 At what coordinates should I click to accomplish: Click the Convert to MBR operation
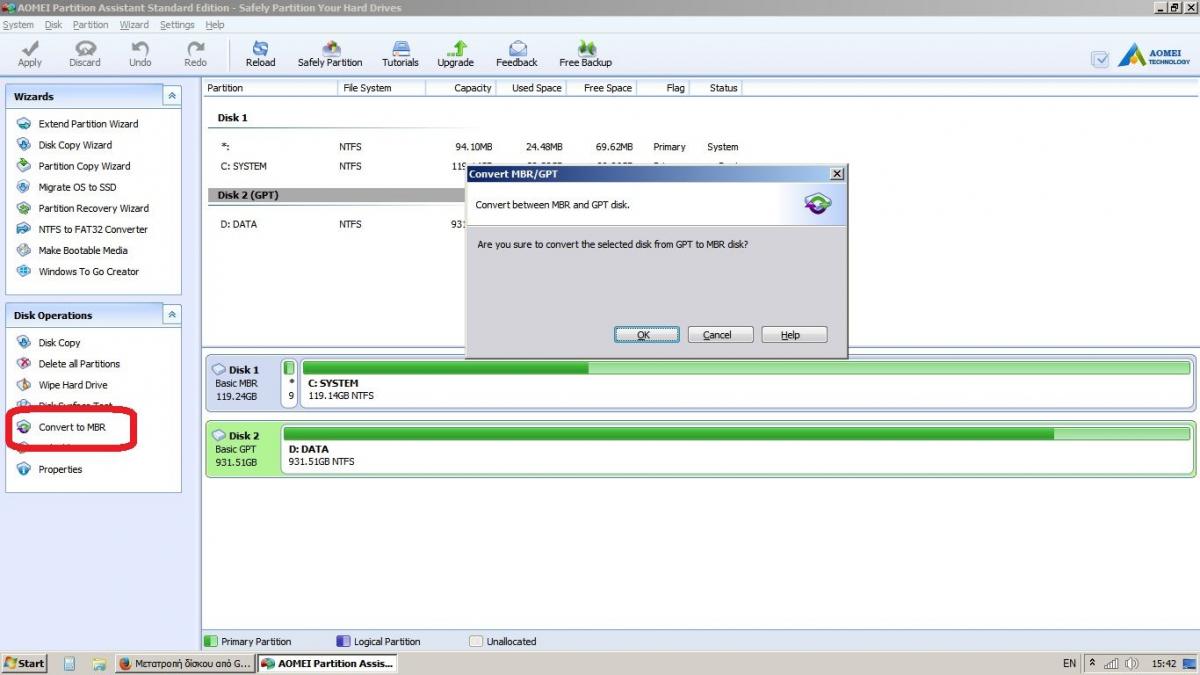[x=61, y=427]
